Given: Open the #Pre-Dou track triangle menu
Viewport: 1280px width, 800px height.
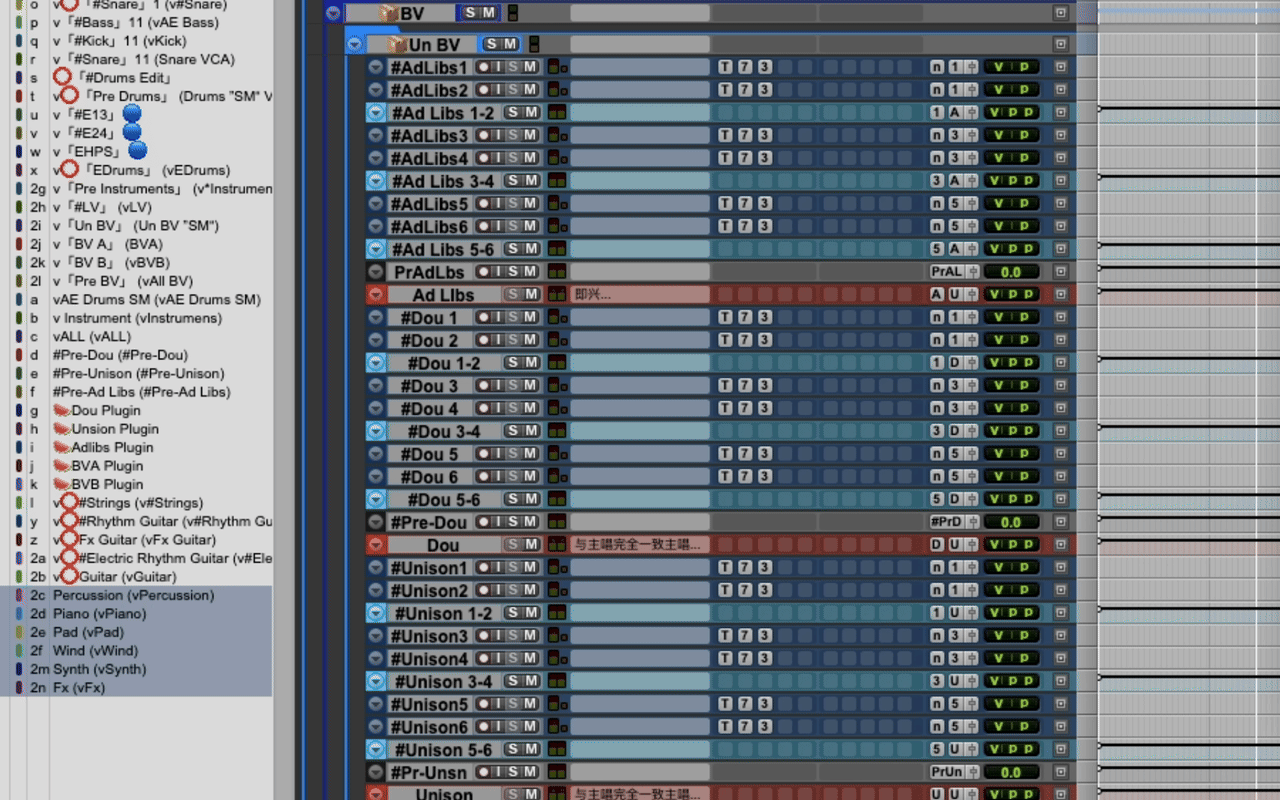Looking at the screenshot, I should point(376,522).
